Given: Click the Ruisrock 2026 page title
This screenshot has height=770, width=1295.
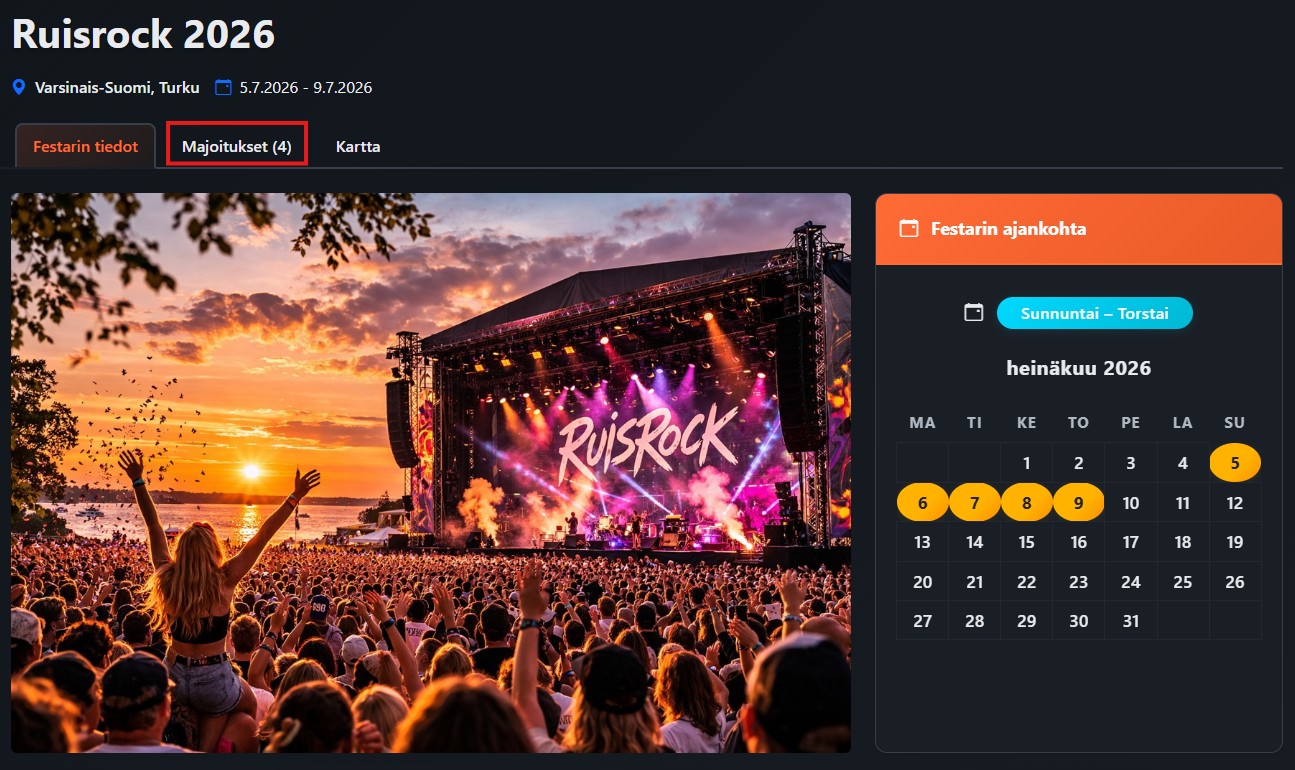Looking at the screenshot, I should click(143, 35).
